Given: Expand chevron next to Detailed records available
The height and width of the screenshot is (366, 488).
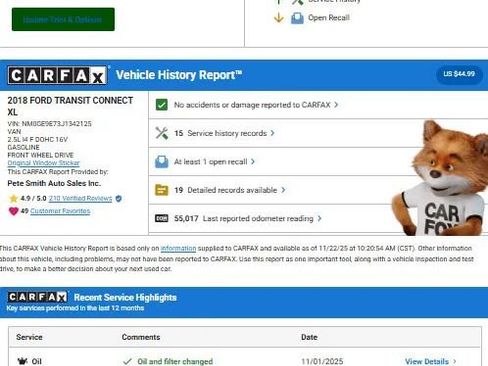Looking at the screenshot, I should [283, 190].
